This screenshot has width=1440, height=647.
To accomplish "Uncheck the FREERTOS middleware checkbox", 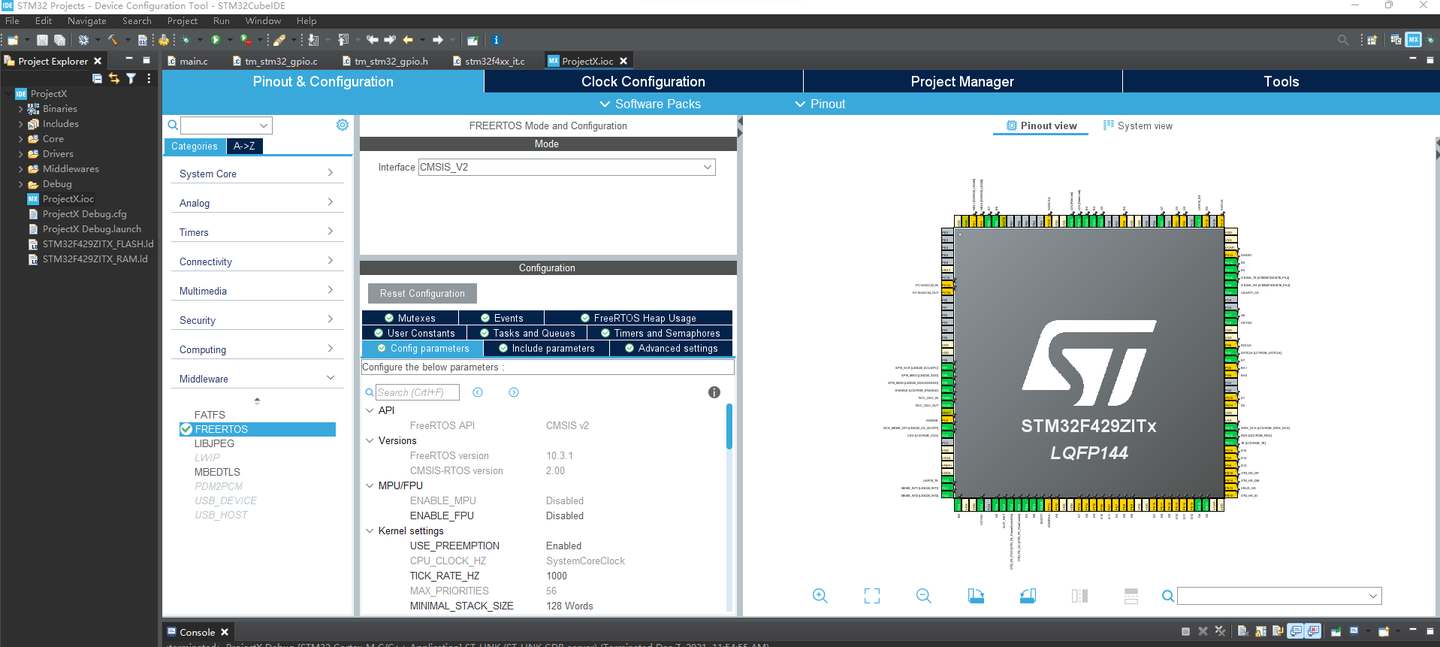I will click(185, 428).
